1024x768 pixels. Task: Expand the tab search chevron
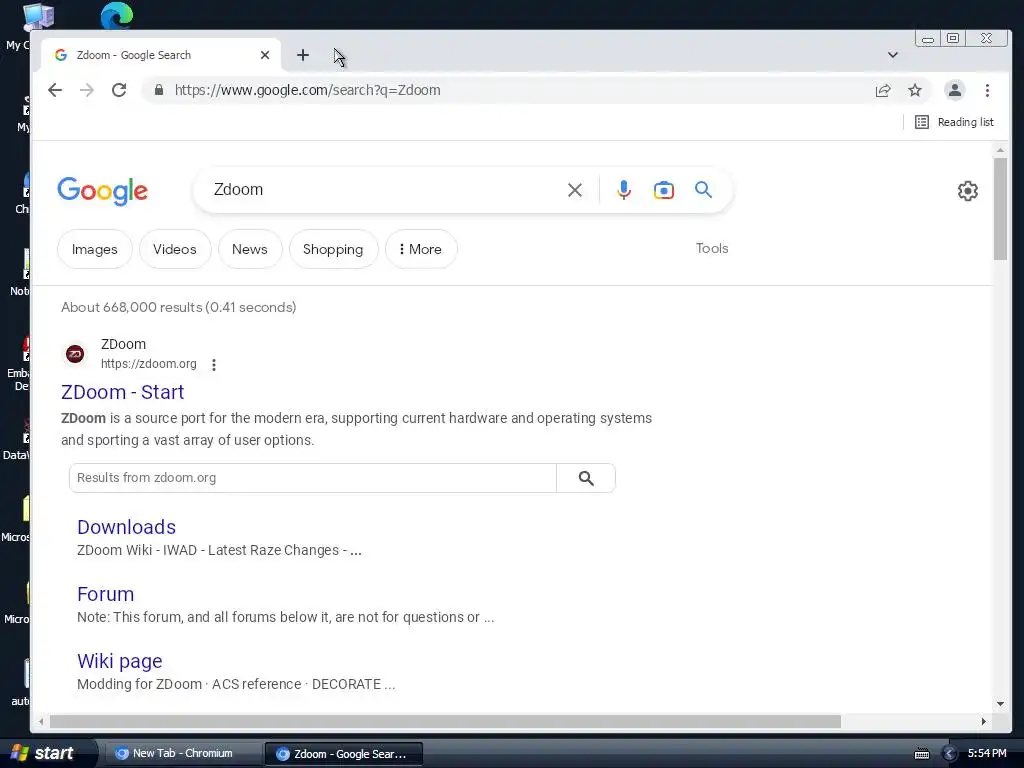tap(893, 55)
